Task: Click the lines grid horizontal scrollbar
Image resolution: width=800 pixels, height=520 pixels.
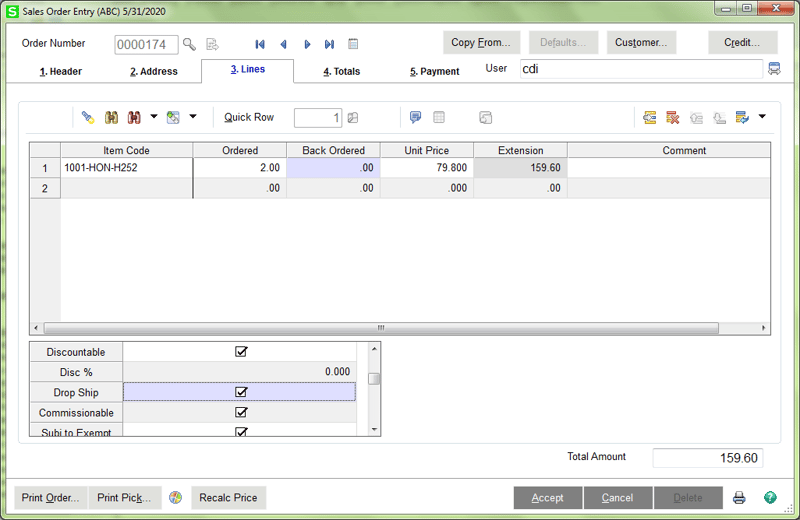Action: (380, 328)
